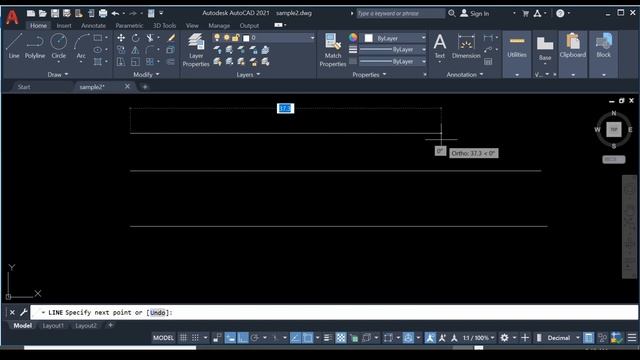This screenshot has width=640, height=360.
Task: Click the white ByLayer color swatch
Action: tap(369, 38)
